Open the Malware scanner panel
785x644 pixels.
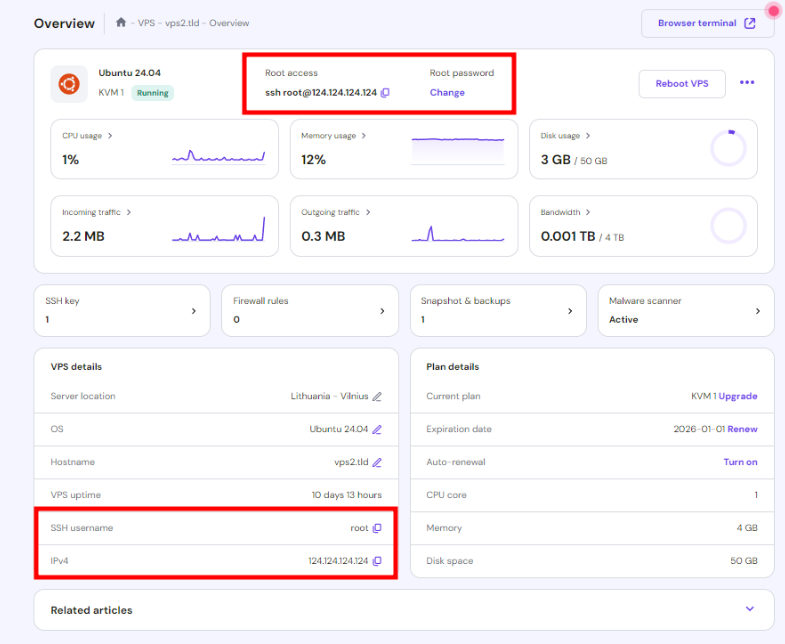(685, 310)
